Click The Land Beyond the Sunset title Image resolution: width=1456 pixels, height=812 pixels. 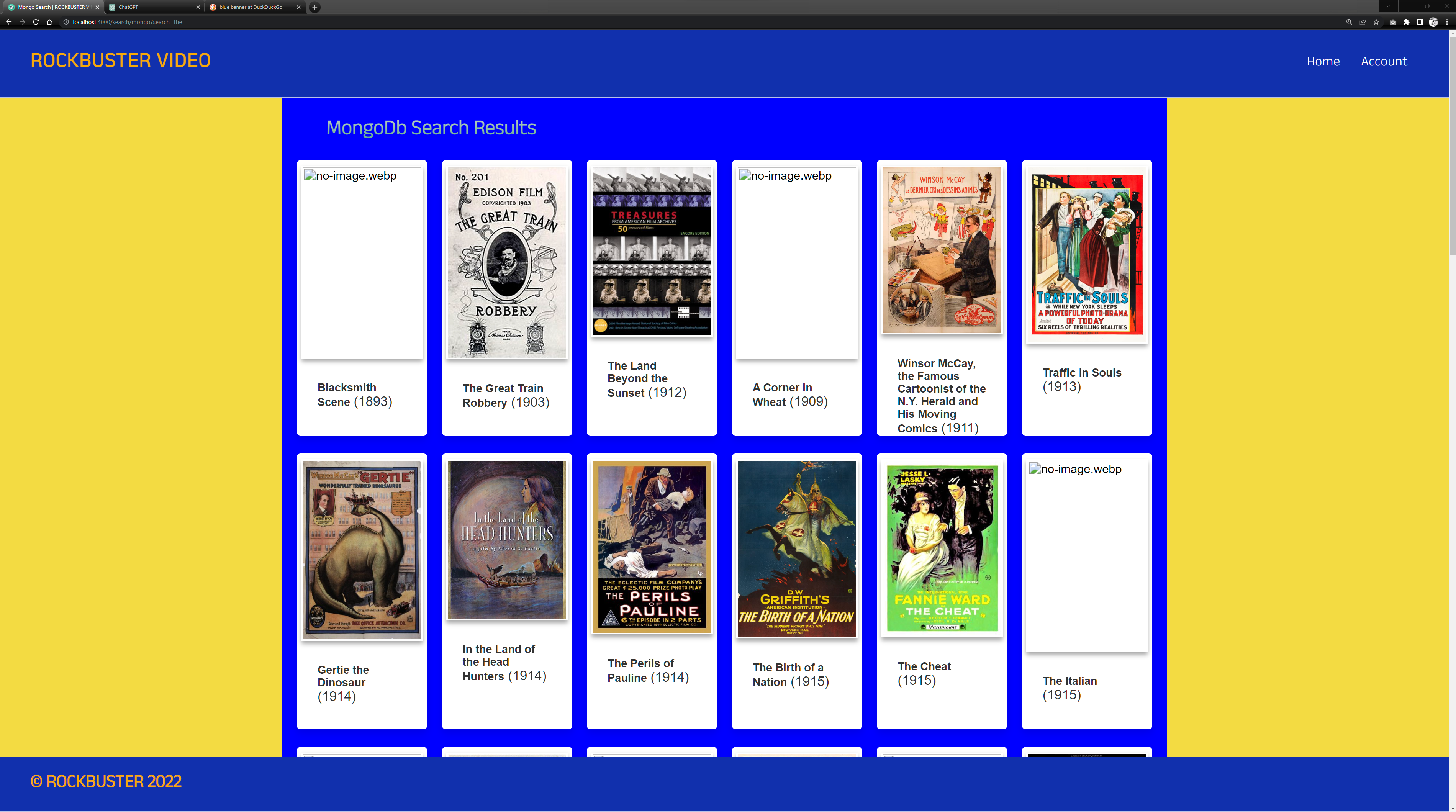pos(647,378)
